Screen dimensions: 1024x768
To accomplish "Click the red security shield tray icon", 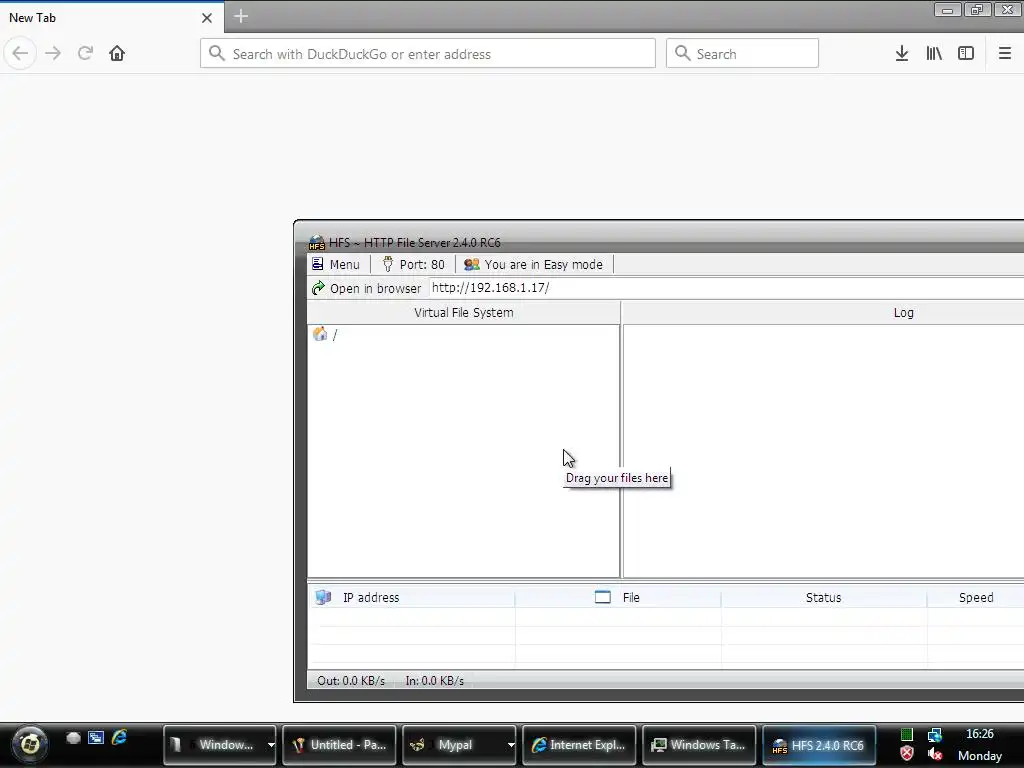I will tap(906, 754).
